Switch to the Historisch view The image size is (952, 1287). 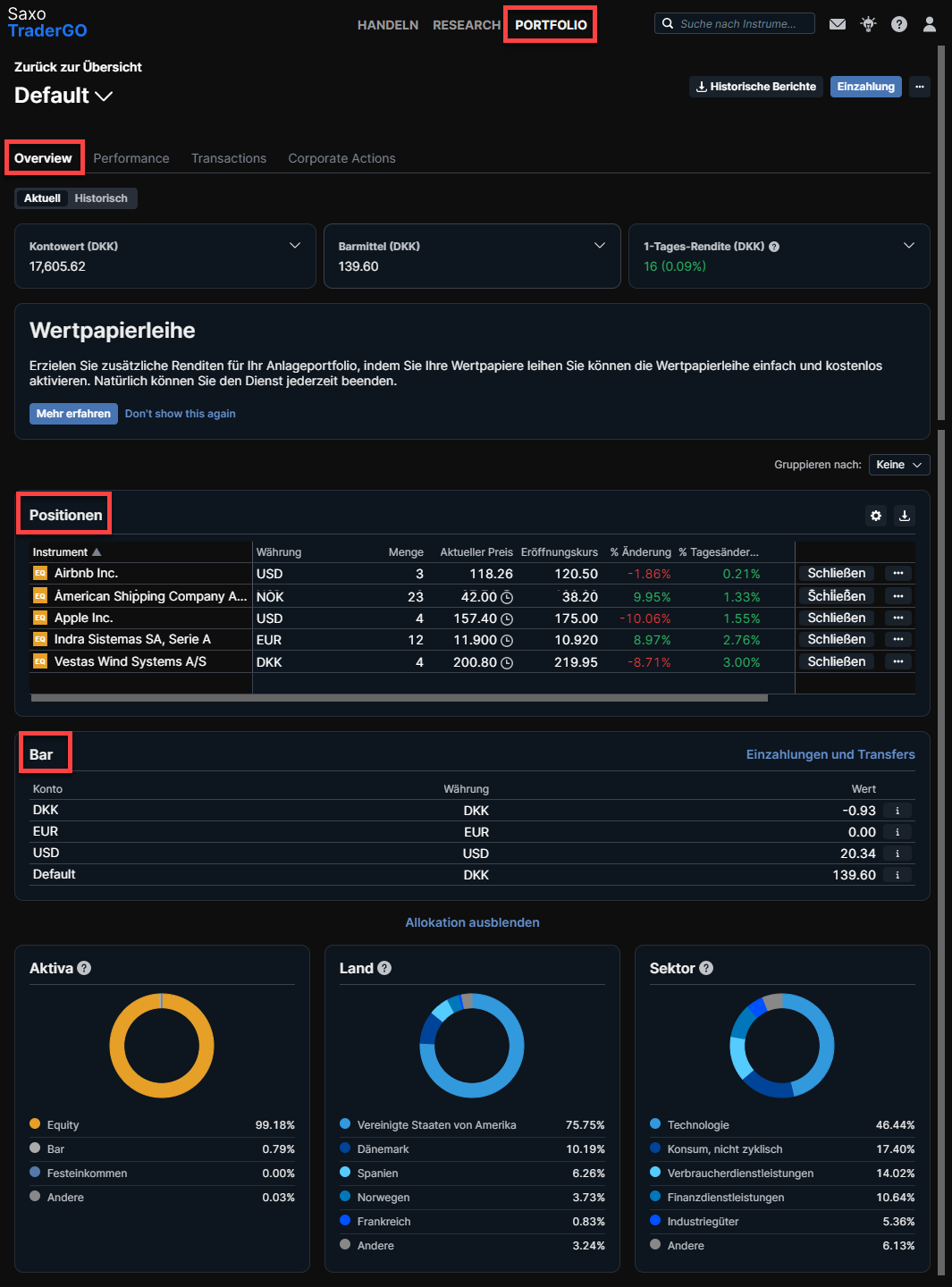[101, 198]
